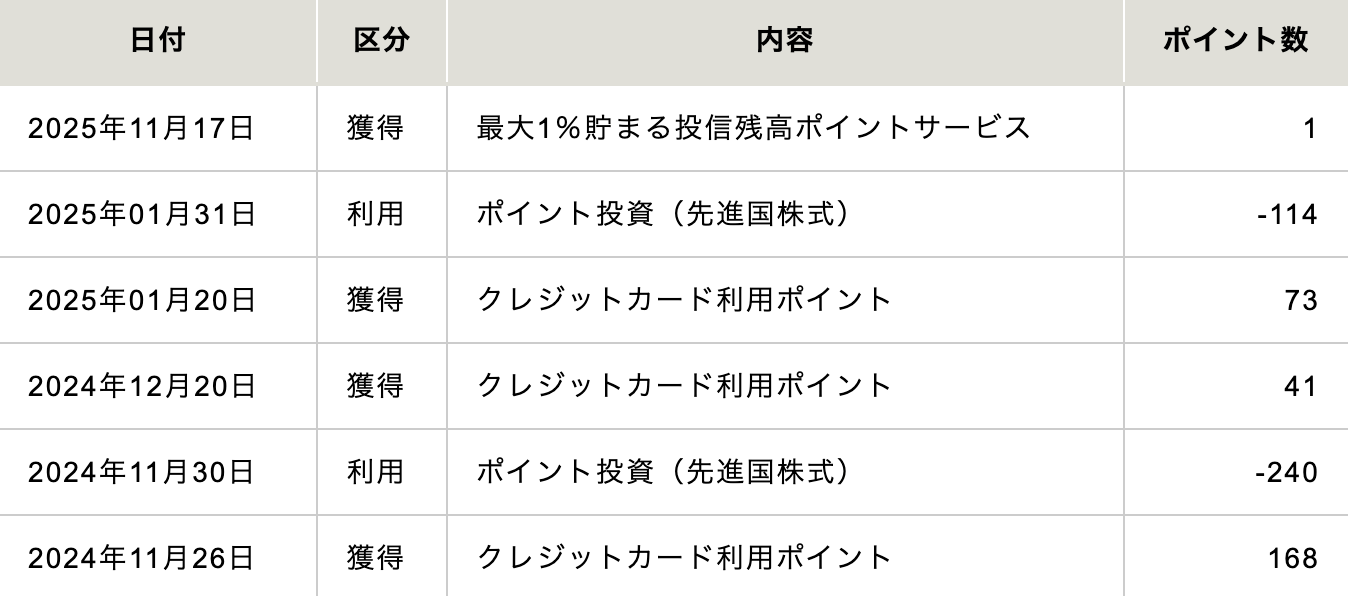The height and width of the screenshot is (596, 1348).
Task: Click クレジットカード利用ポイント in 2024年12月20日 row
Action: 684,386
